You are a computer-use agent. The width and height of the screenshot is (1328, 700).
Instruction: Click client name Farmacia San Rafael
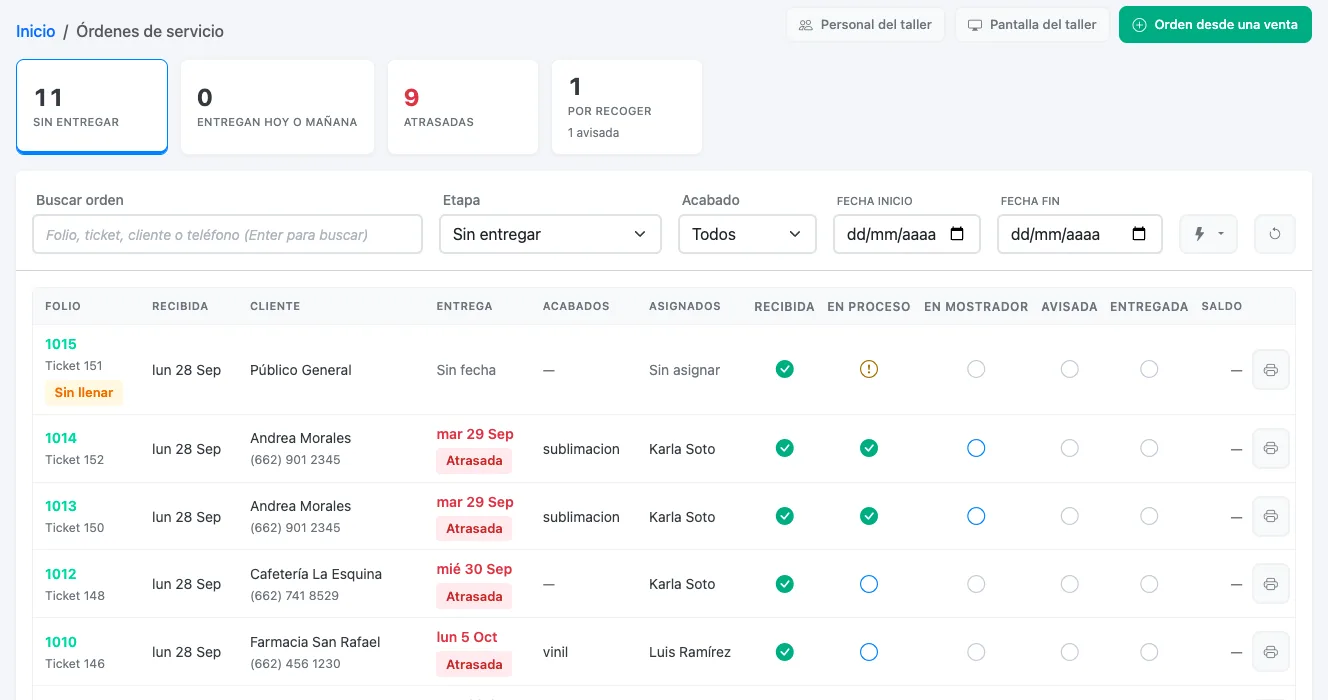[x=315, y=642]
